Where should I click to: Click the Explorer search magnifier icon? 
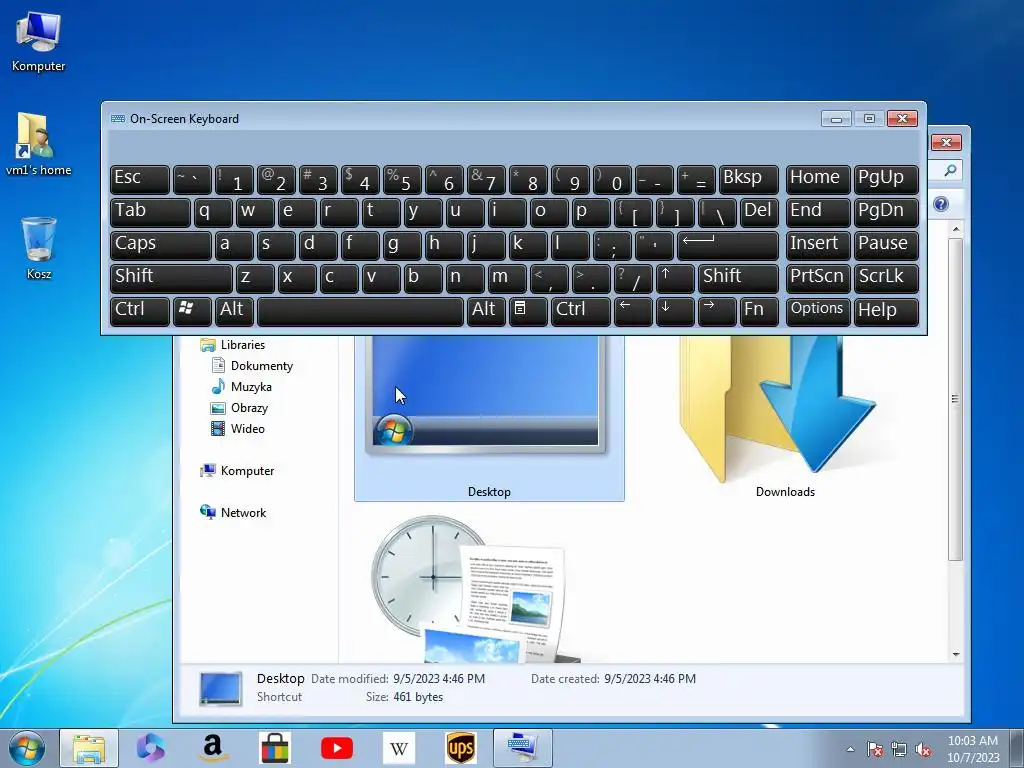click(x=950, y=170)
